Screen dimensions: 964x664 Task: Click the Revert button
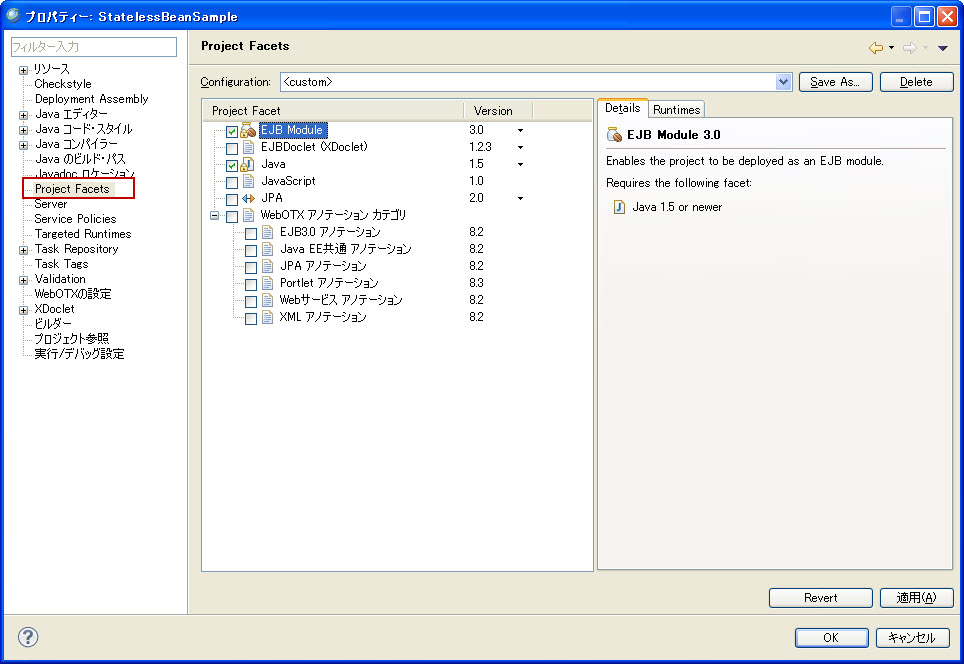pyautogui.click(x=820, y=598)
